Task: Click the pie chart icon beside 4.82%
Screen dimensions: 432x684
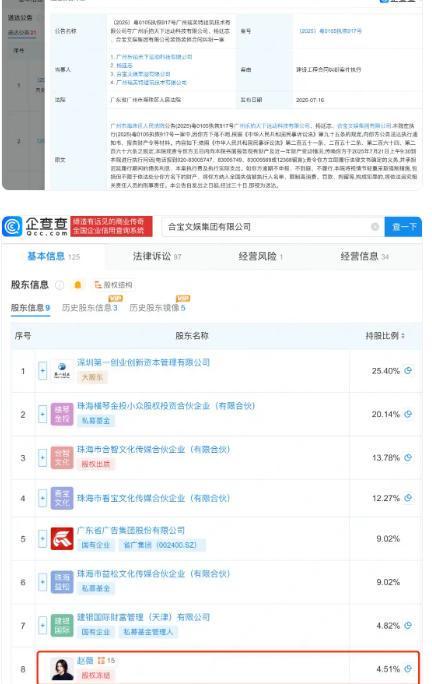Action: point(408,625)
